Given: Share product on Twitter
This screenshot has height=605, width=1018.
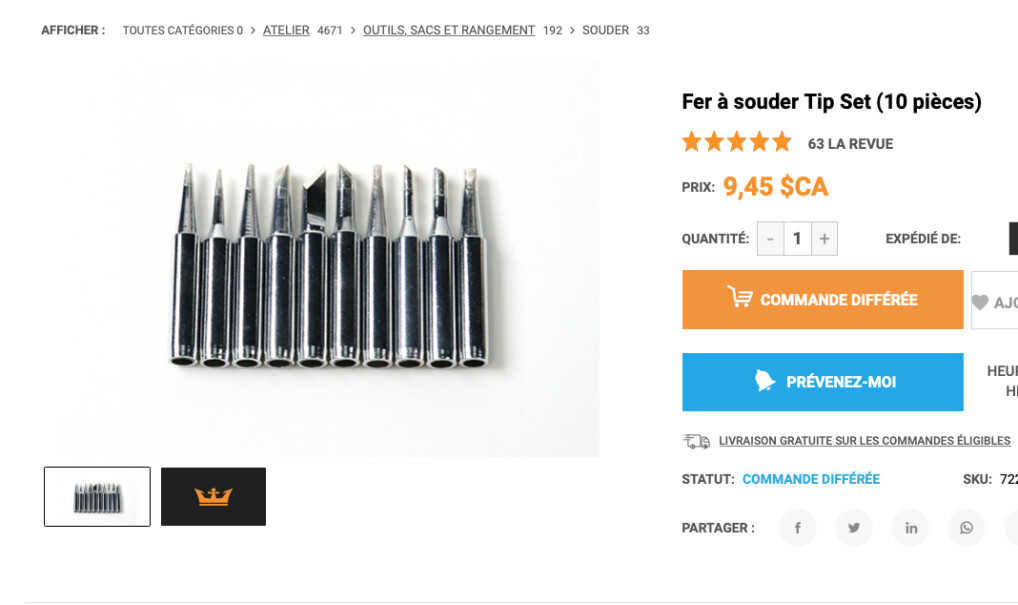Looking at the screenshot, I should point(854,528).
